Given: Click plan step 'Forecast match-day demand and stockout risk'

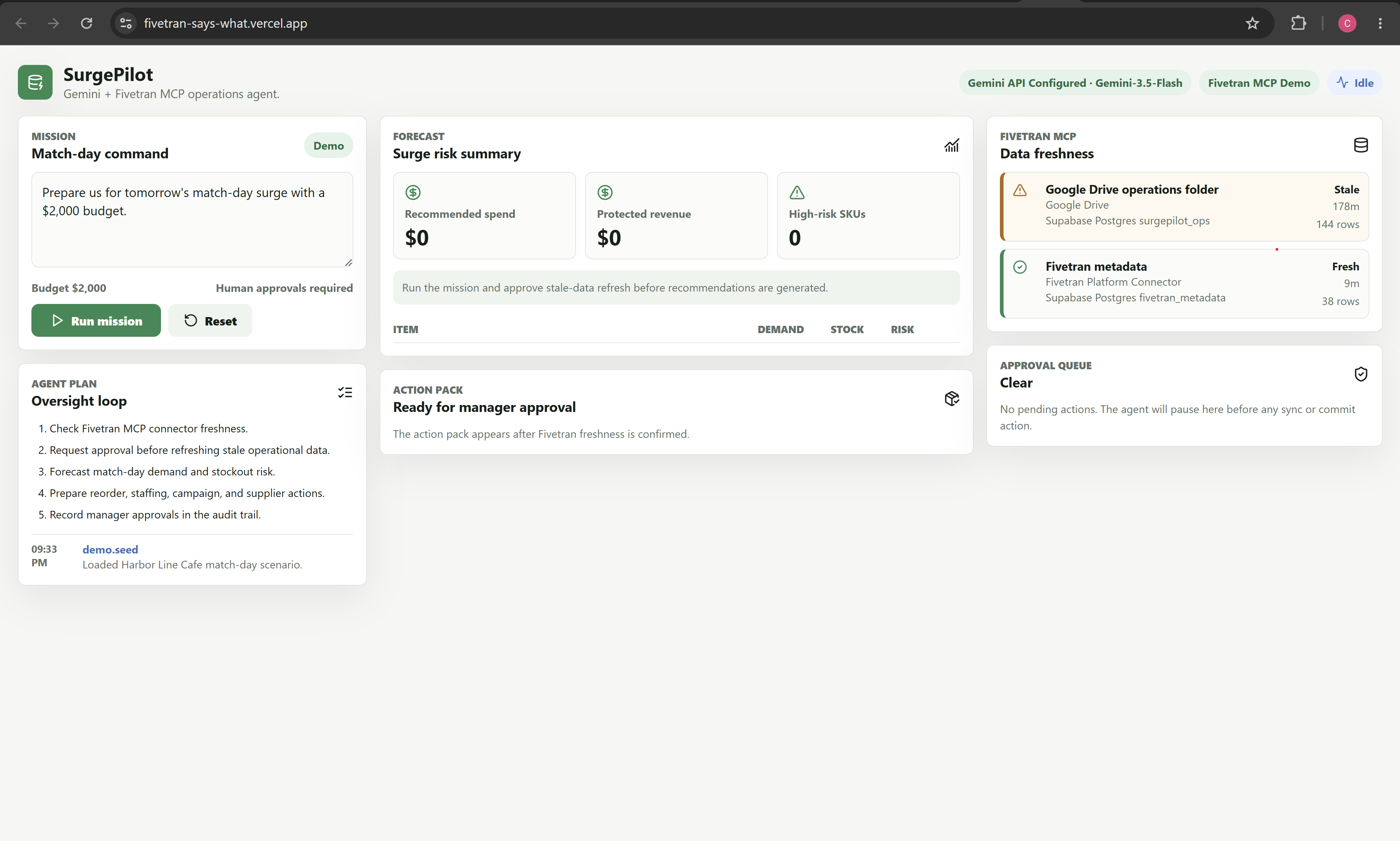Looking at the screenshot, I should pyautogui.click(x=162, y=471).
